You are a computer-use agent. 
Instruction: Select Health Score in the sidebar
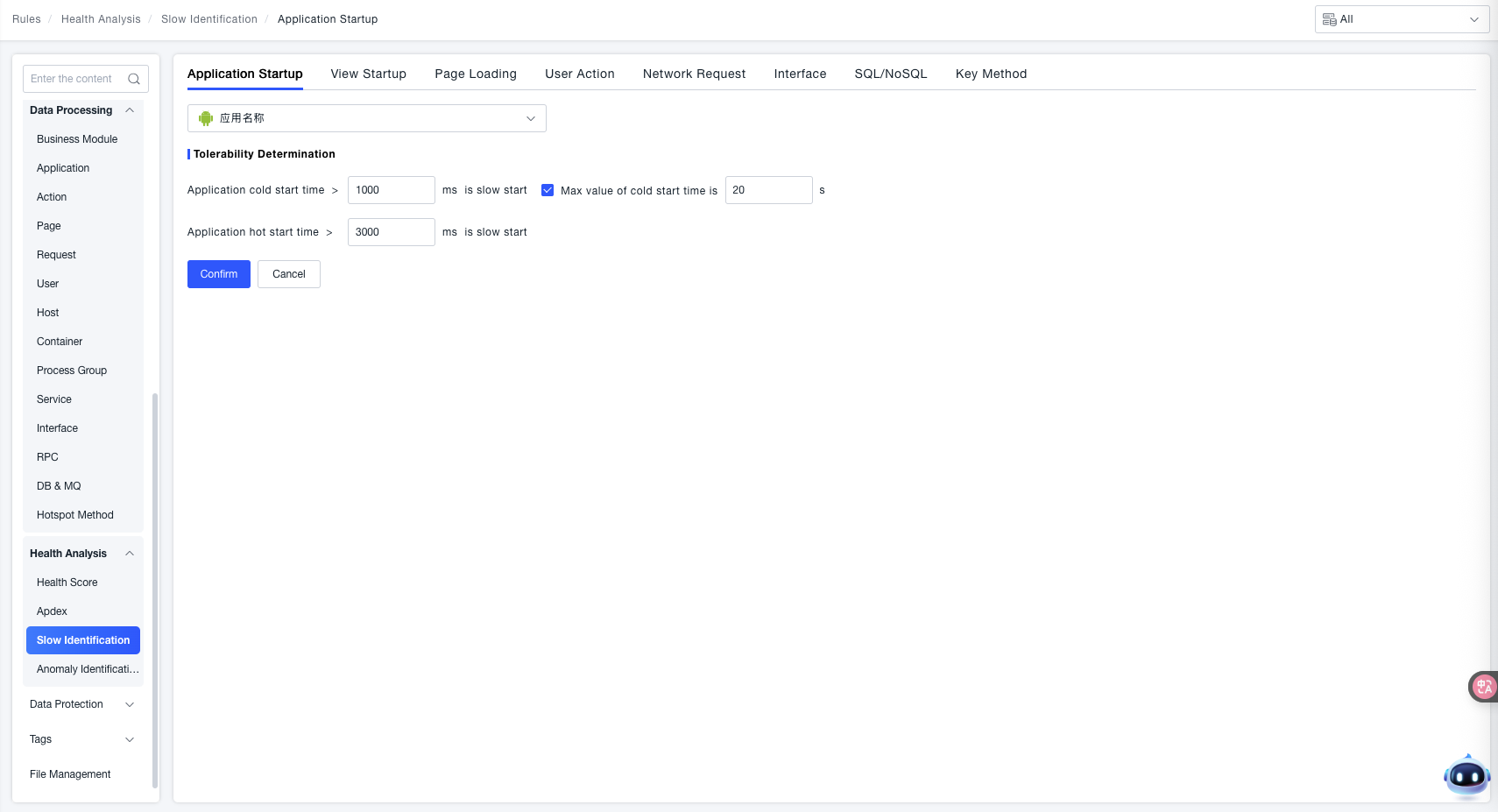67,583
